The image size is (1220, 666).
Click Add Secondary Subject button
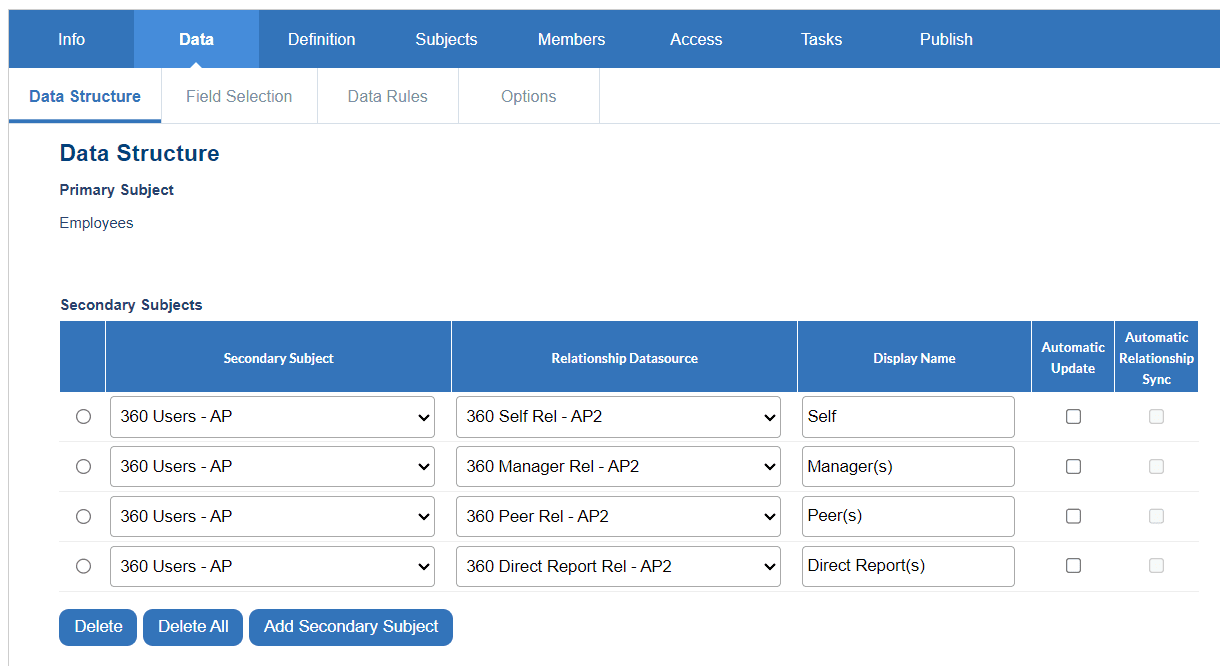click(351, 627)
